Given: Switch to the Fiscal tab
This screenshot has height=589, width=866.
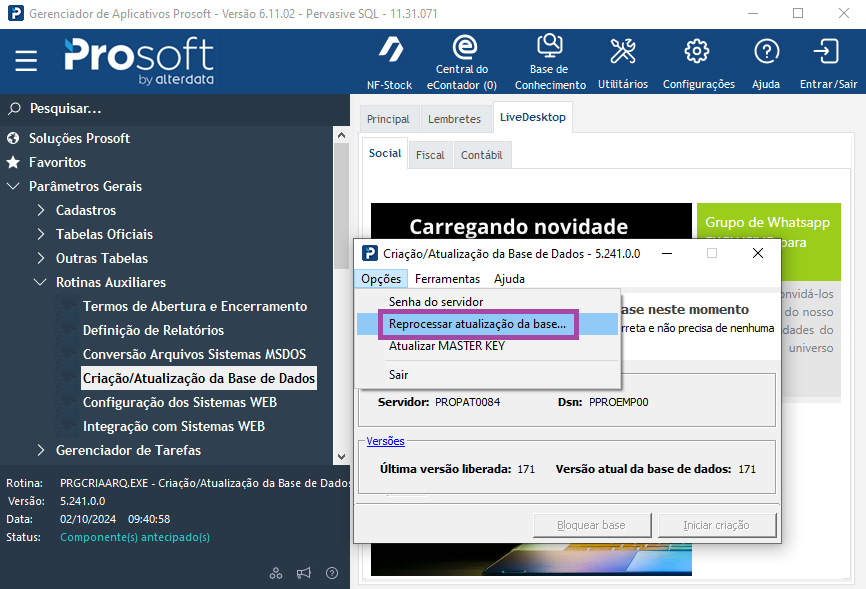Looking at the screenshot, I should pos(430,155).
